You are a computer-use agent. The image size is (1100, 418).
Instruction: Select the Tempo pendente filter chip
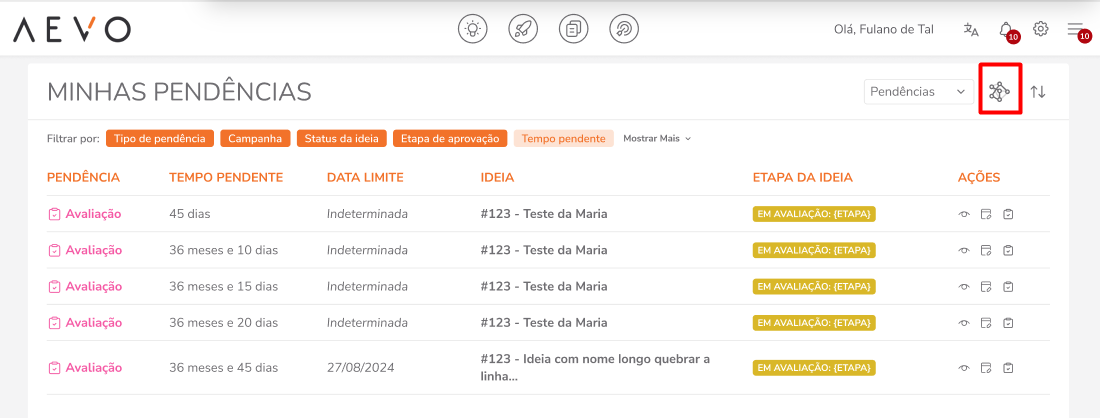pyautogui.click(x=563, y=139)
